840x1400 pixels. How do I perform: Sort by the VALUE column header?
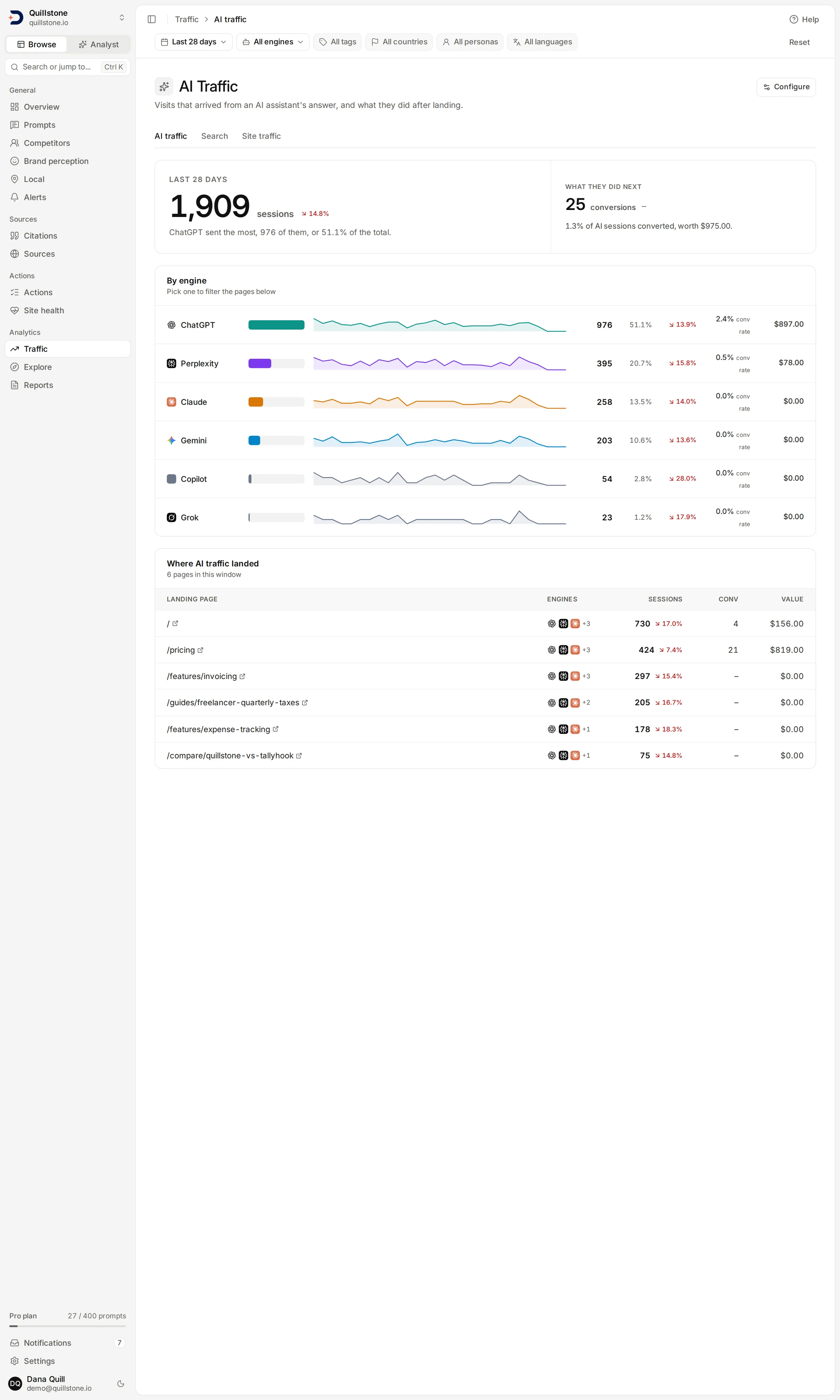coord(792,599)
